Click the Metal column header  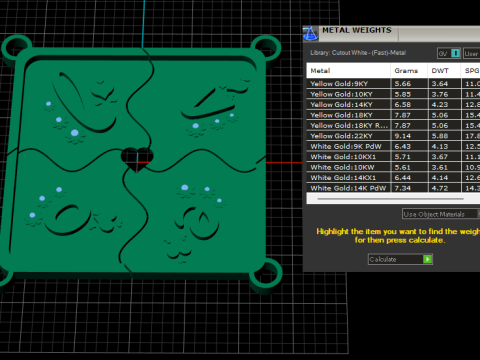coord(348,71)
